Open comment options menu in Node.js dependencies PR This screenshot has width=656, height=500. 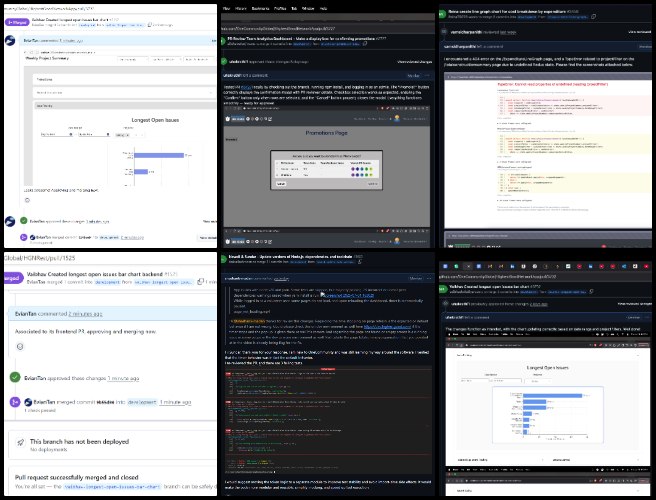(x=428, y=278)
